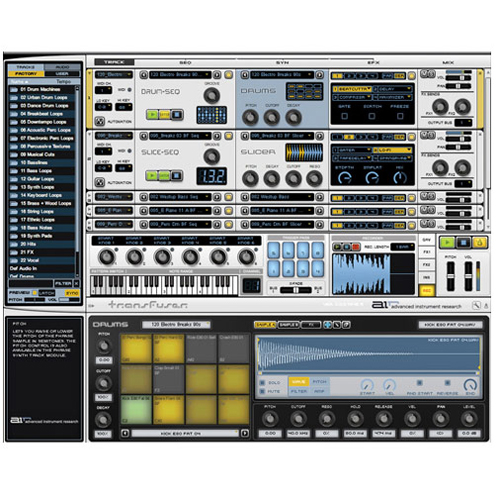Toggle the yellow latch lock button next to master stop
500x500 pixels.
pos(479,243)
